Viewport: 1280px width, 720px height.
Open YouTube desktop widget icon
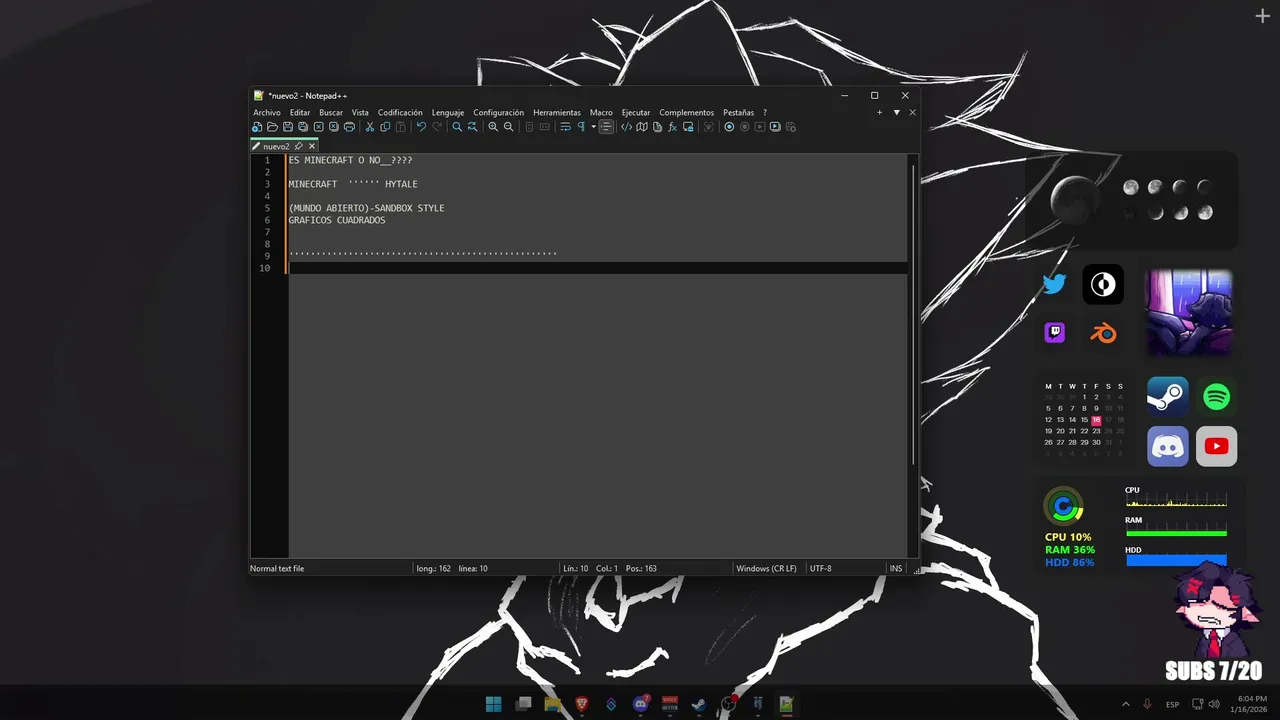pyautogui.click(x=1216, y=446)
